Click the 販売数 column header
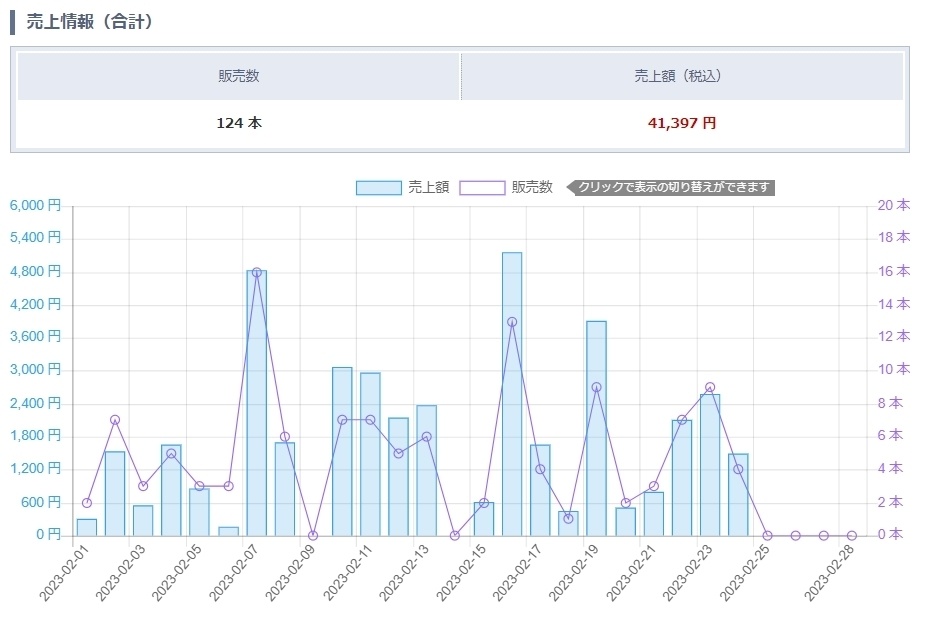The image size is (925, 623). (x=239, y=76)
